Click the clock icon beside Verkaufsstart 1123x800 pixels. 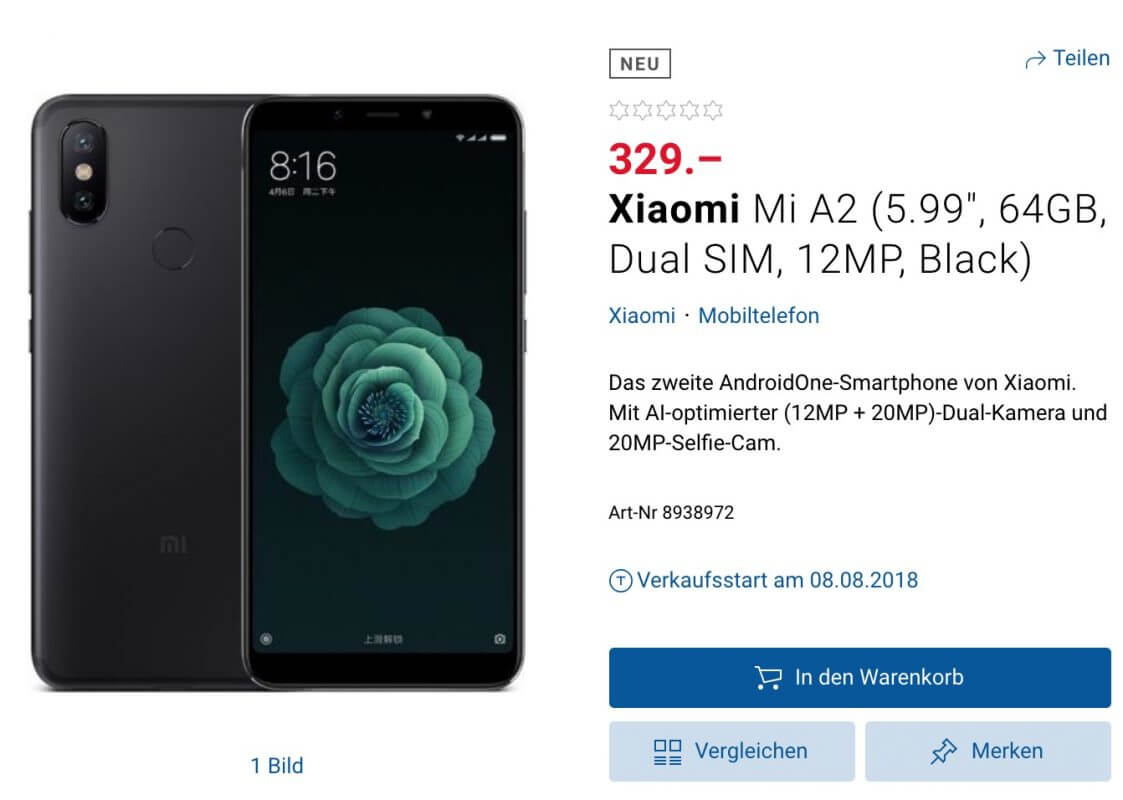pos(620,581)
